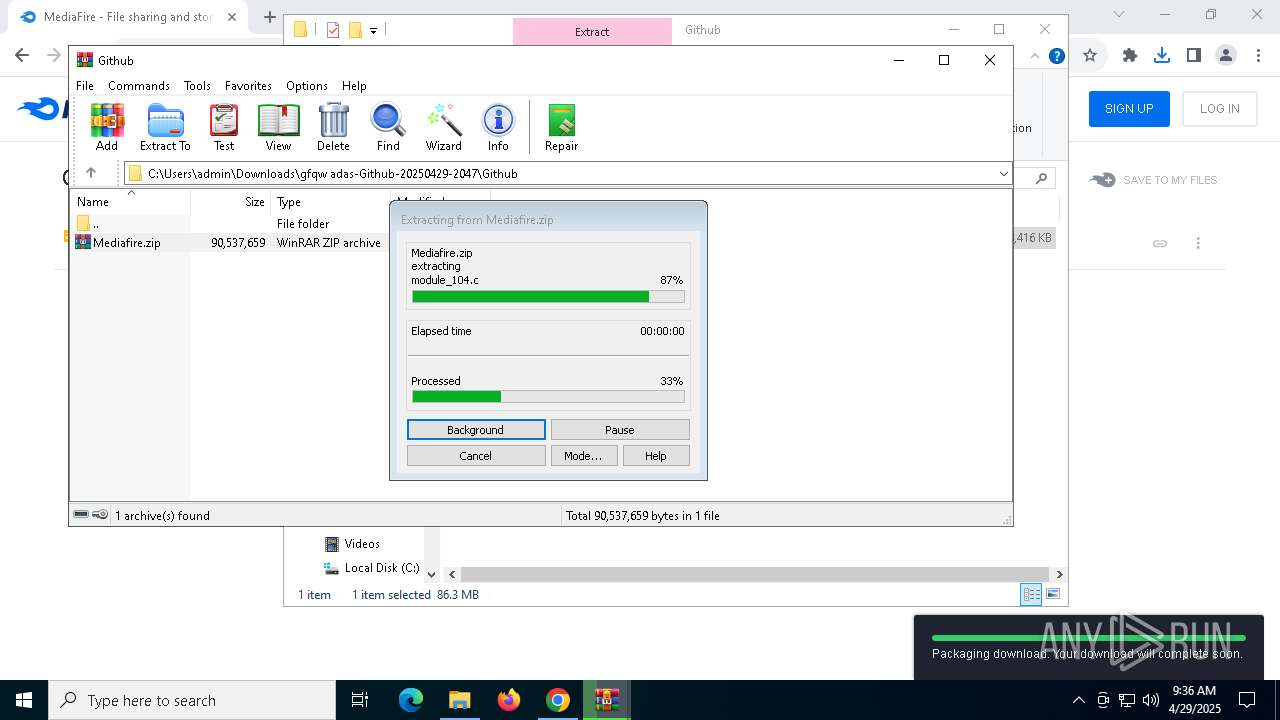The height and width of the screenshot is (720, 1280).
Task: Click the Windows search box
Action: (192, 700)
